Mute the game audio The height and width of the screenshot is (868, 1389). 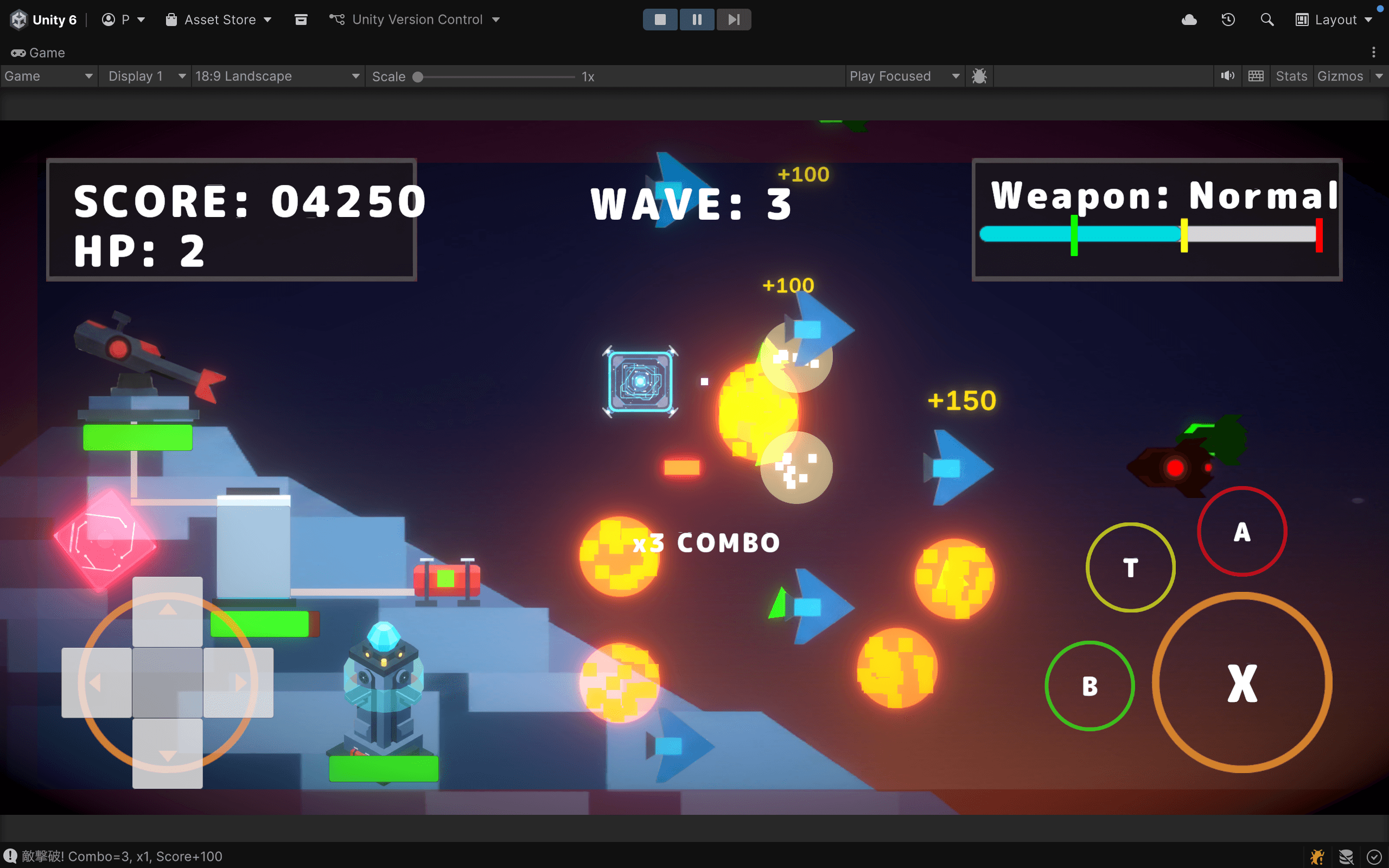[x=1228, y=76]
